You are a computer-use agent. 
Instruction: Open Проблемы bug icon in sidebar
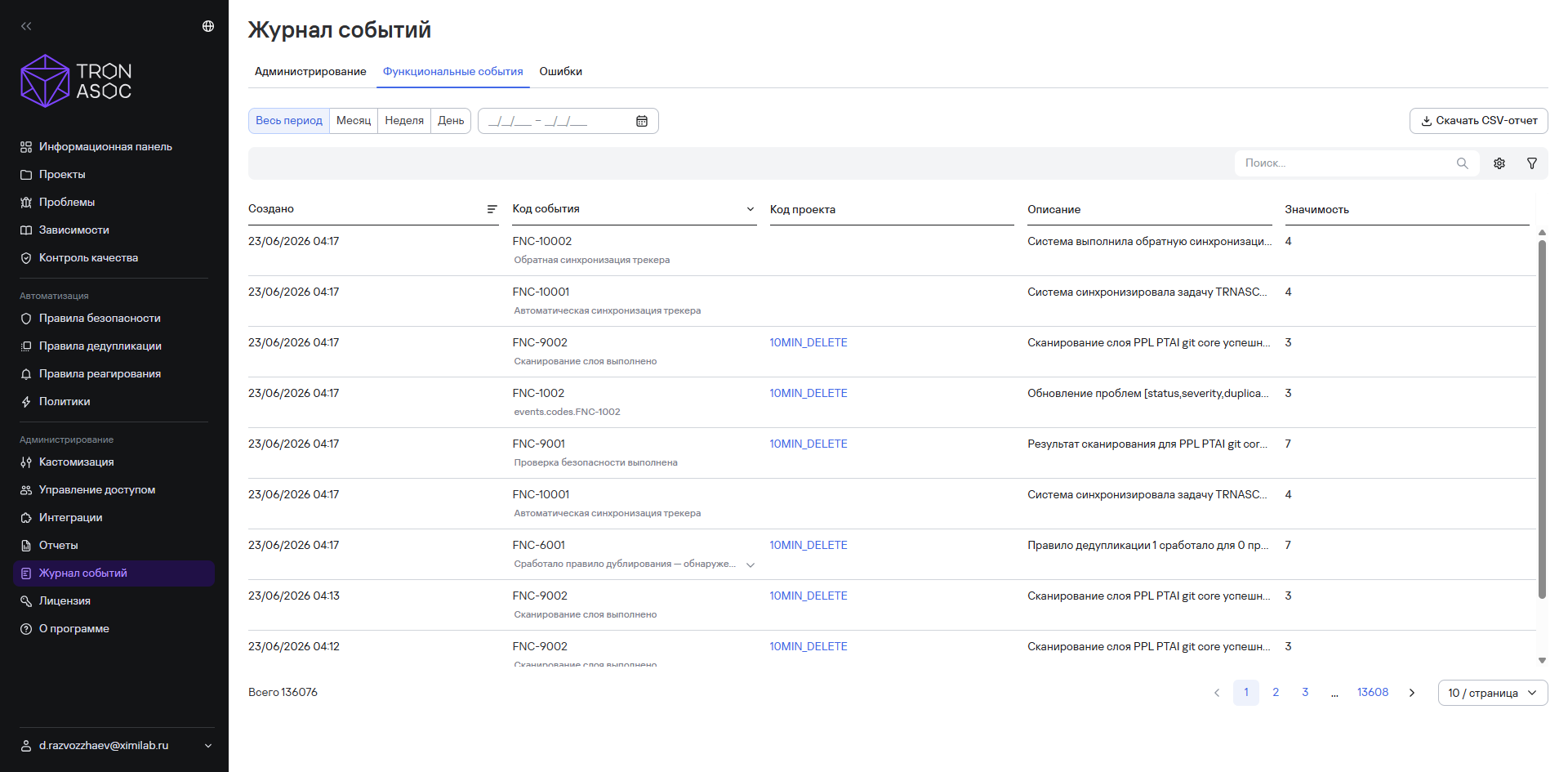[26, 203]
